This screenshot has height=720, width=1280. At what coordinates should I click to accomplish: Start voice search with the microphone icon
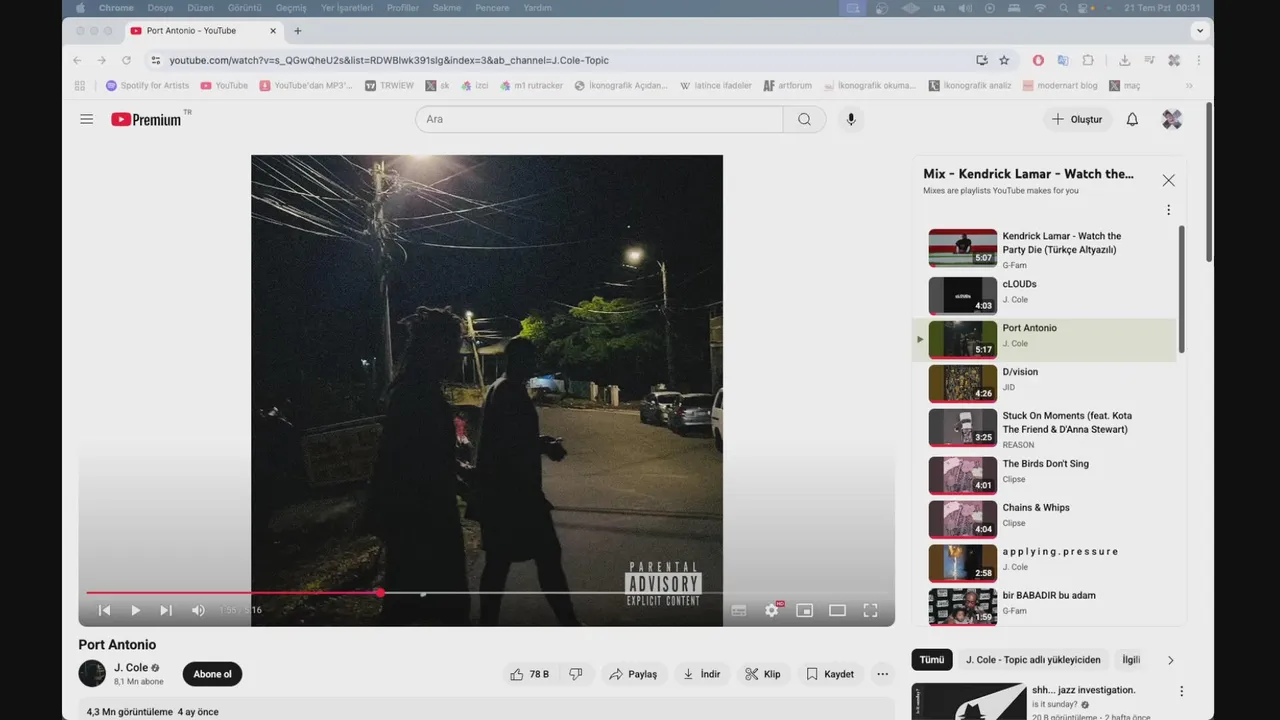coord(851,119)
